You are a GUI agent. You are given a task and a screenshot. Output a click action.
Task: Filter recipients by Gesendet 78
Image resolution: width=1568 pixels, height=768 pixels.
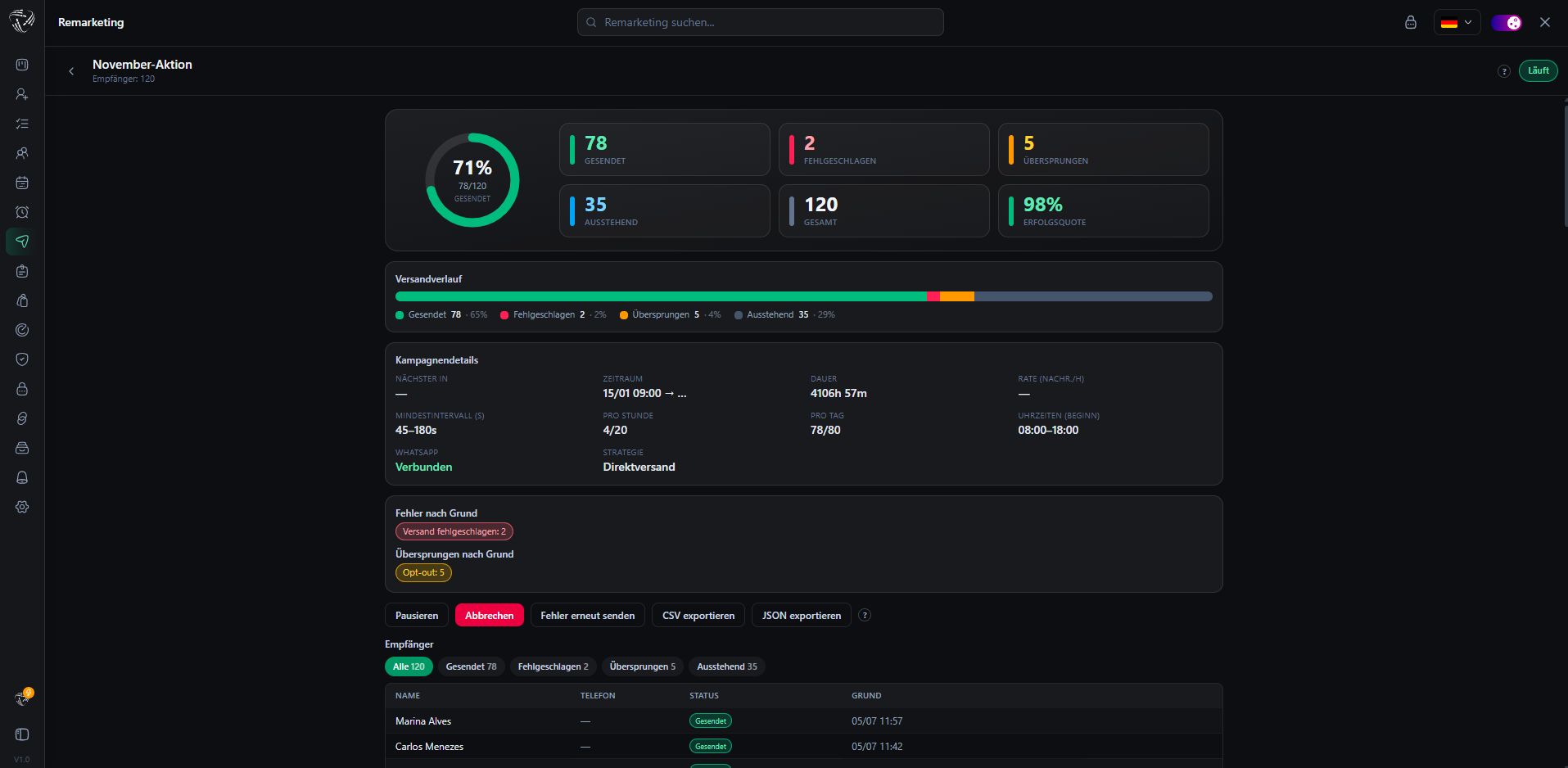[x=471, y=666]
